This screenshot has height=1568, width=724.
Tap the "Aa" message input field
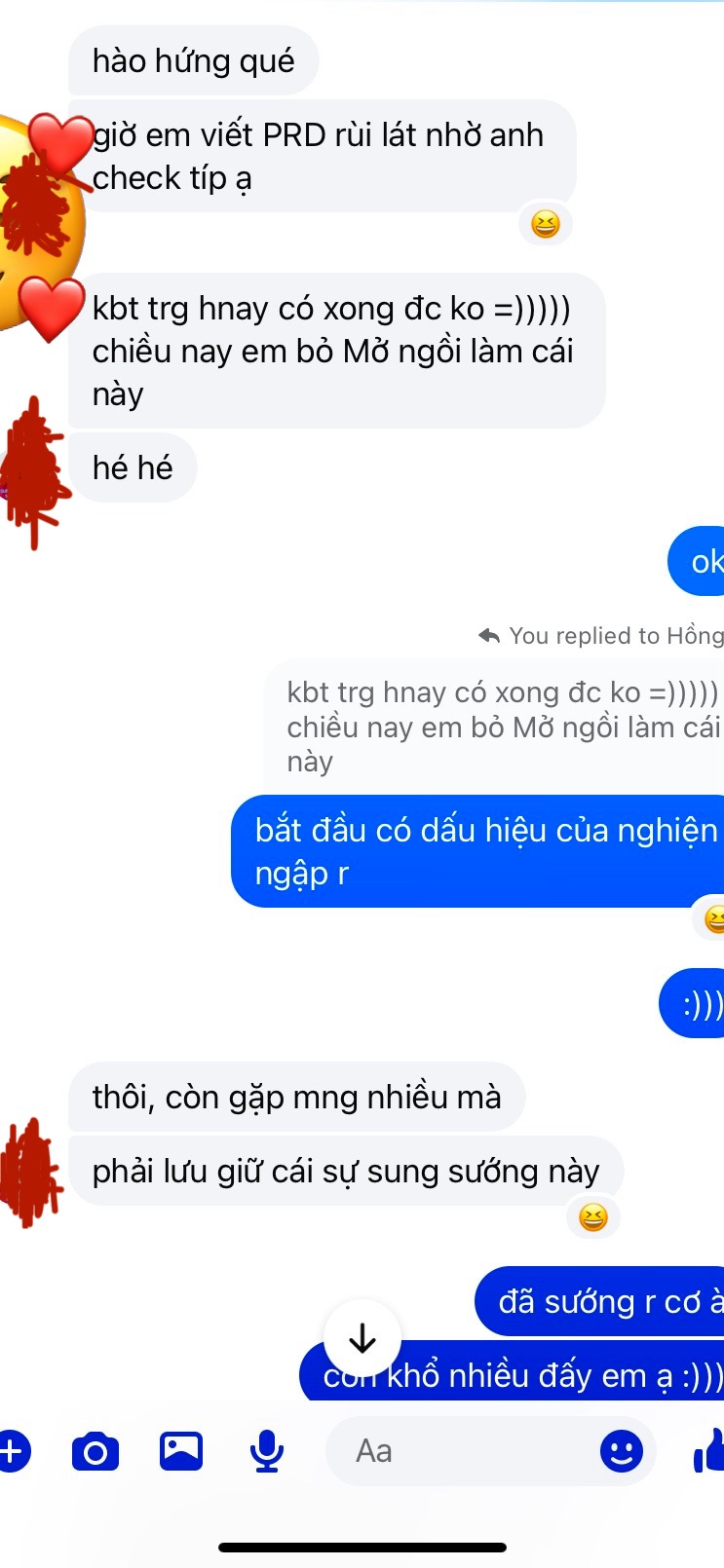(490, 1451)
